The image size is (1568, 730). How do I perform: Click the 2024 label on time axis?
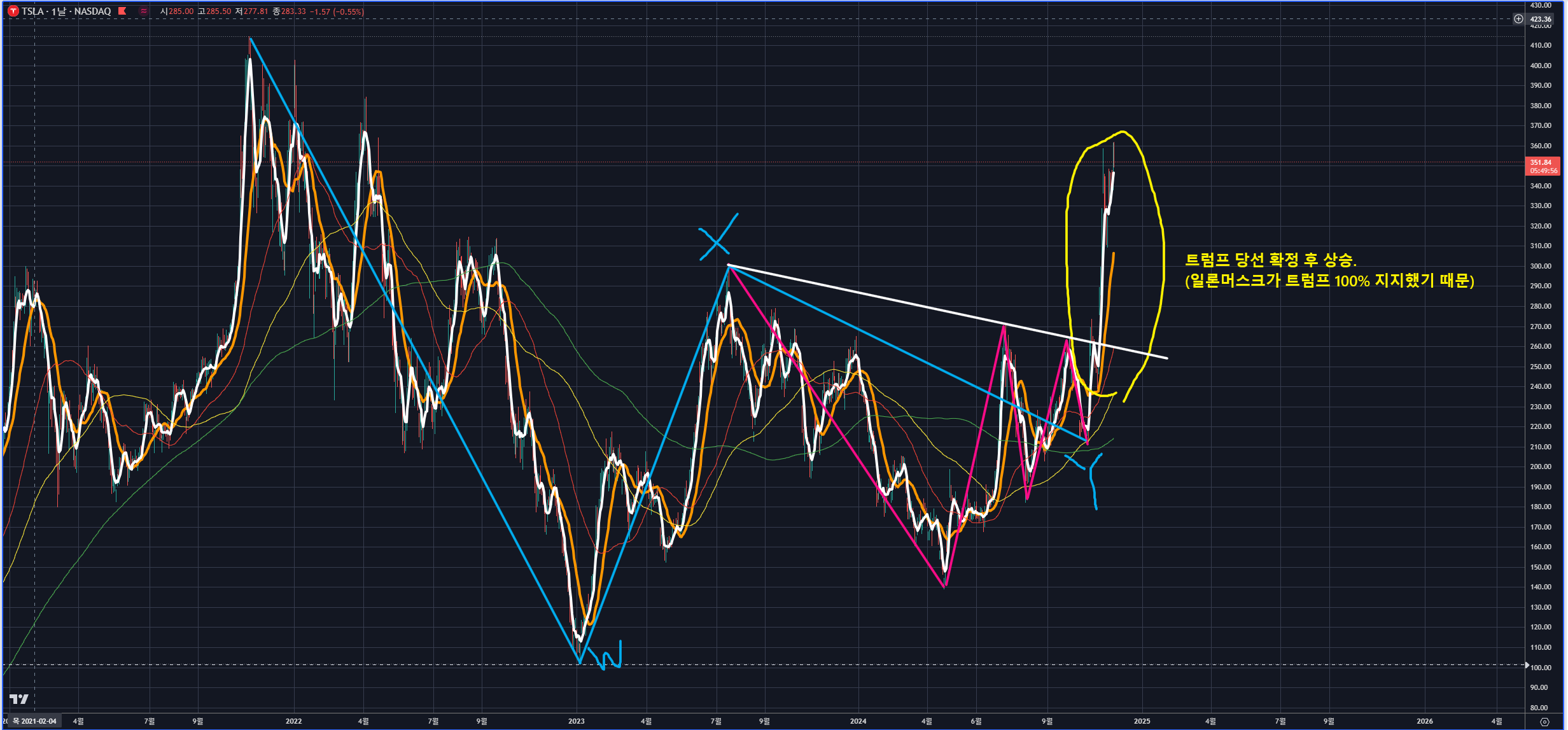click(x=858, y=721)
